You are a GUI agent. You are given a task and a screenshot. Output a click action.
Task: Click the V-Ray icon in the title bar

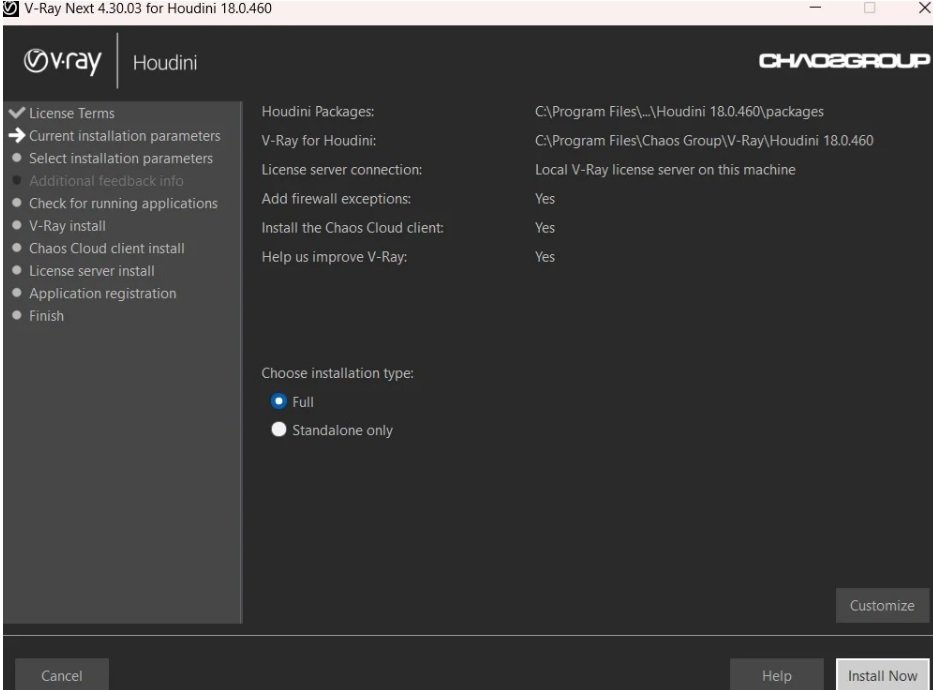tap(10, 8)
